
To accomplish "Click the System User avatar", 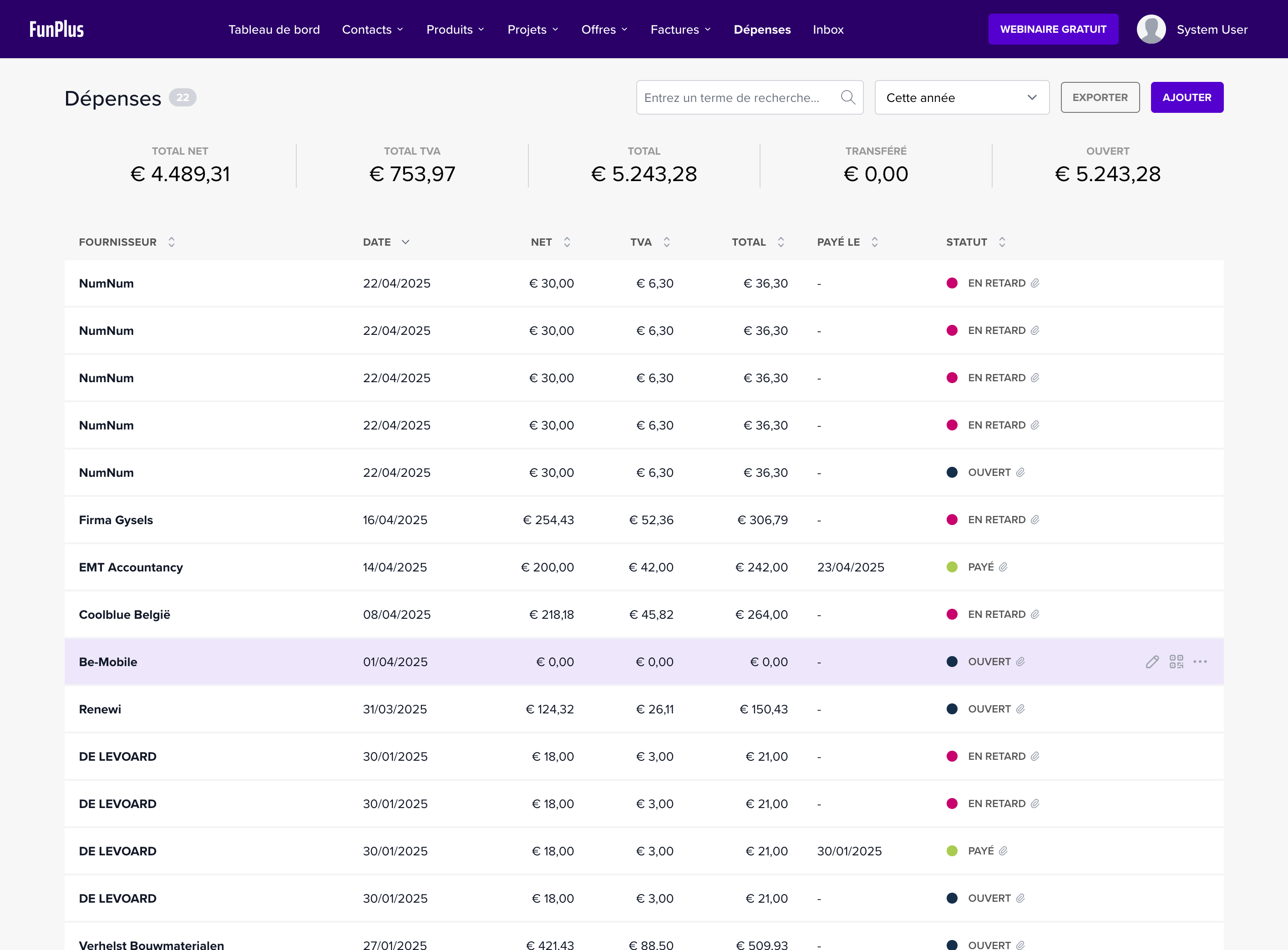I will (1151, 29).
